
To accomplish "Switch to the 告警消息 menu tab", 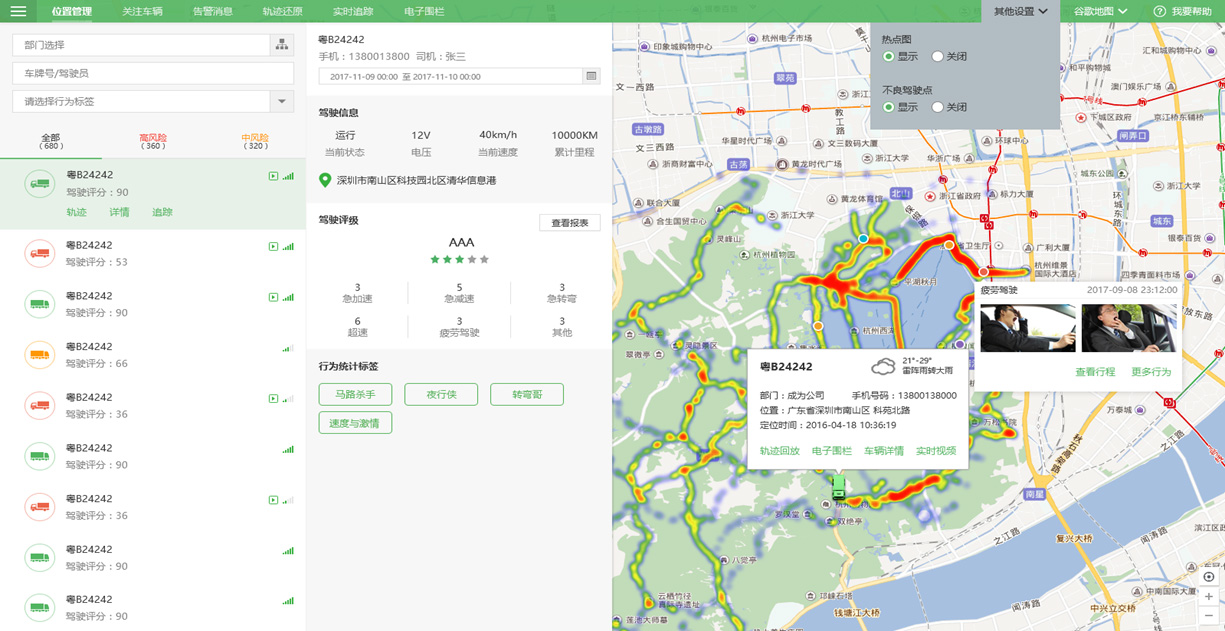I will [x=212, y=11].
